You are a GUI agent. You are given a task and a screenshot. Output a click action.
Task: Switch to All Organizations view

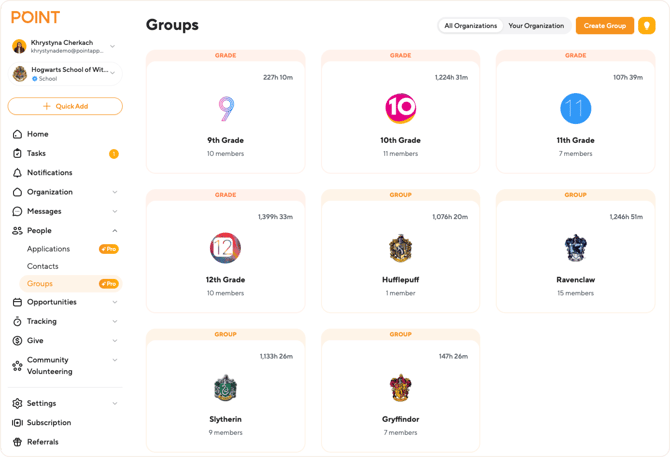point(470,26)
